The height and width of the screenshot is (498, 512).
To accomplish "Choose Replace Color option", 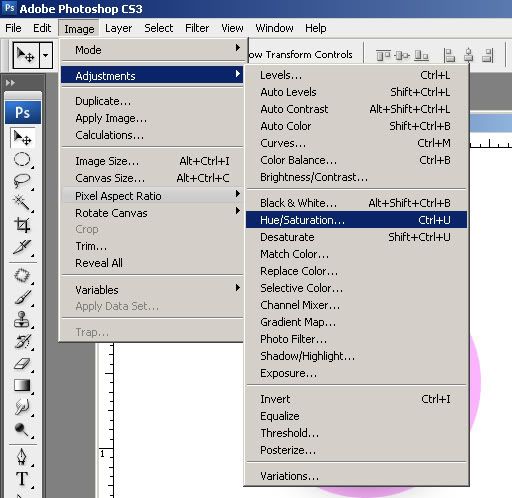I will pyautogui.click(x=356, y=271).
